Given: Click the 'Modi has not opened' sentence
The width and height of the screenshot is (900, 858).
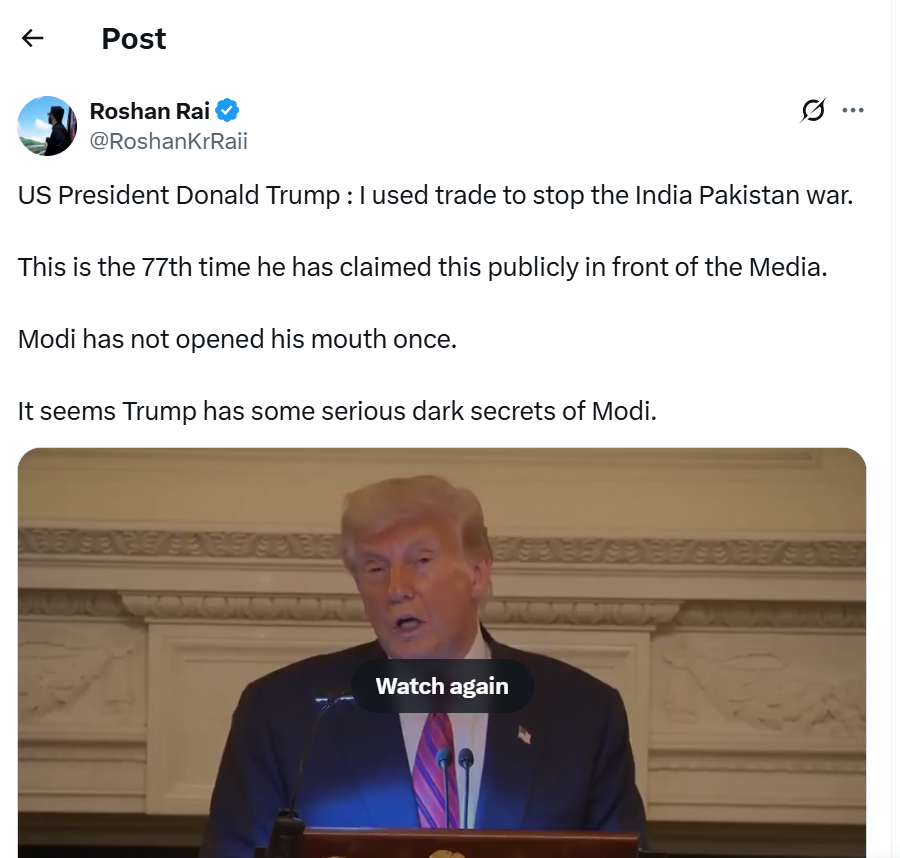Looking at the screenshot, I should click(237, 339).
